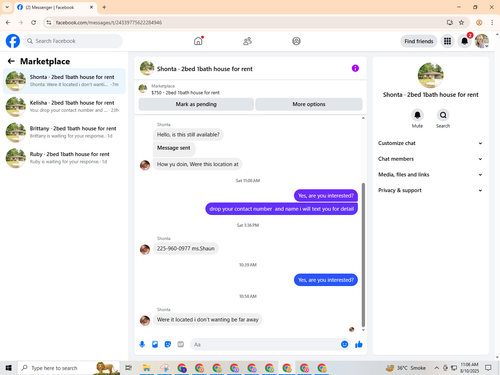Open Shonta conversation in the list
The height and width of the screenshot is (375, 500).
[x=64, y=81]
